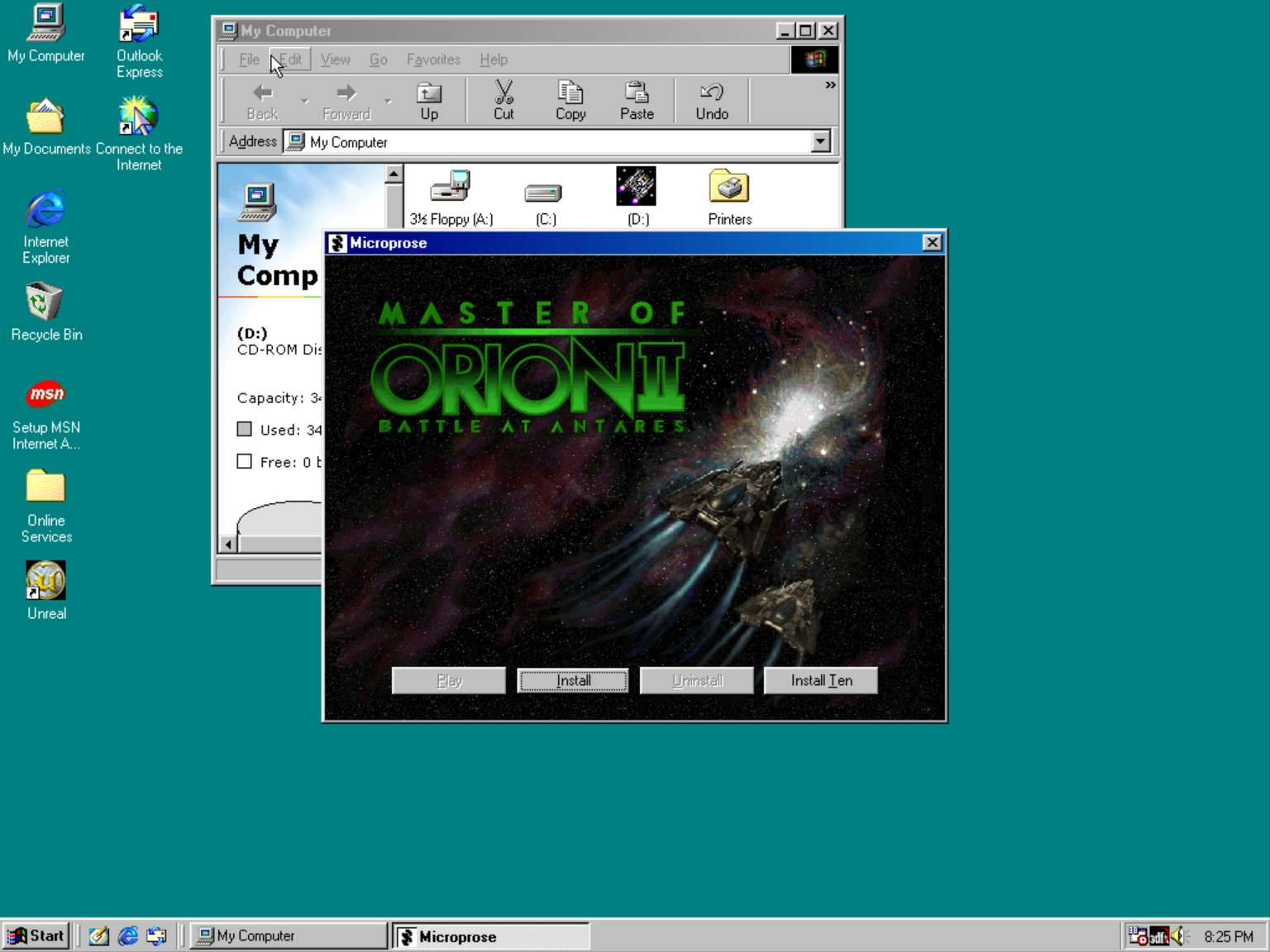
Task: Launch Outlook Express from quick launch
Action: tap(156, 936)
